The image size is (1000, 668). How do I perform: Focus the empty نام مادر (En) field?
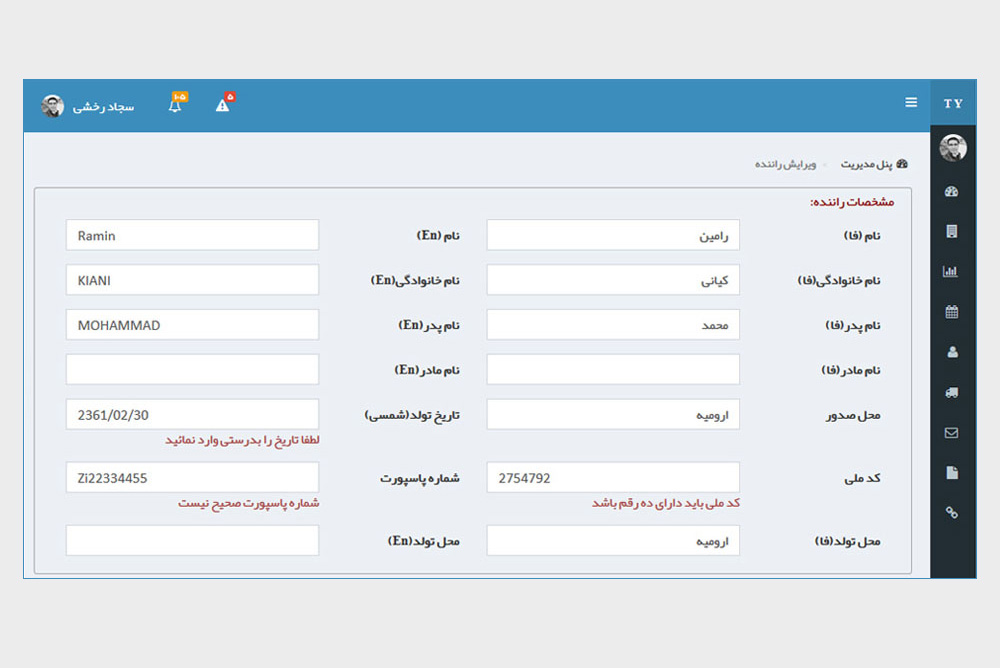click(x=192, y=369)
